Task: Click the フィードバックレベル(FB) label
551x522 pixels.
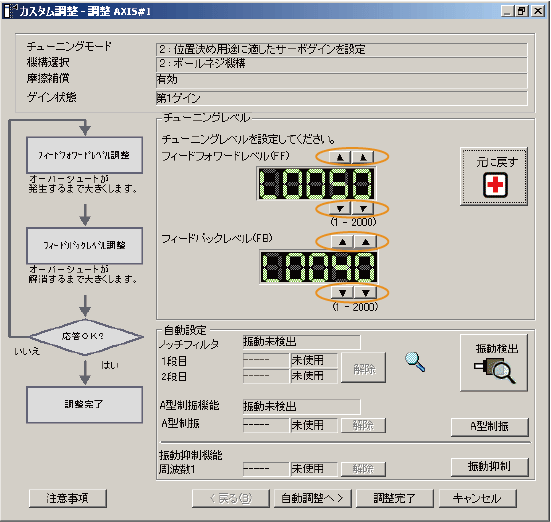Action: click(217, 239)
